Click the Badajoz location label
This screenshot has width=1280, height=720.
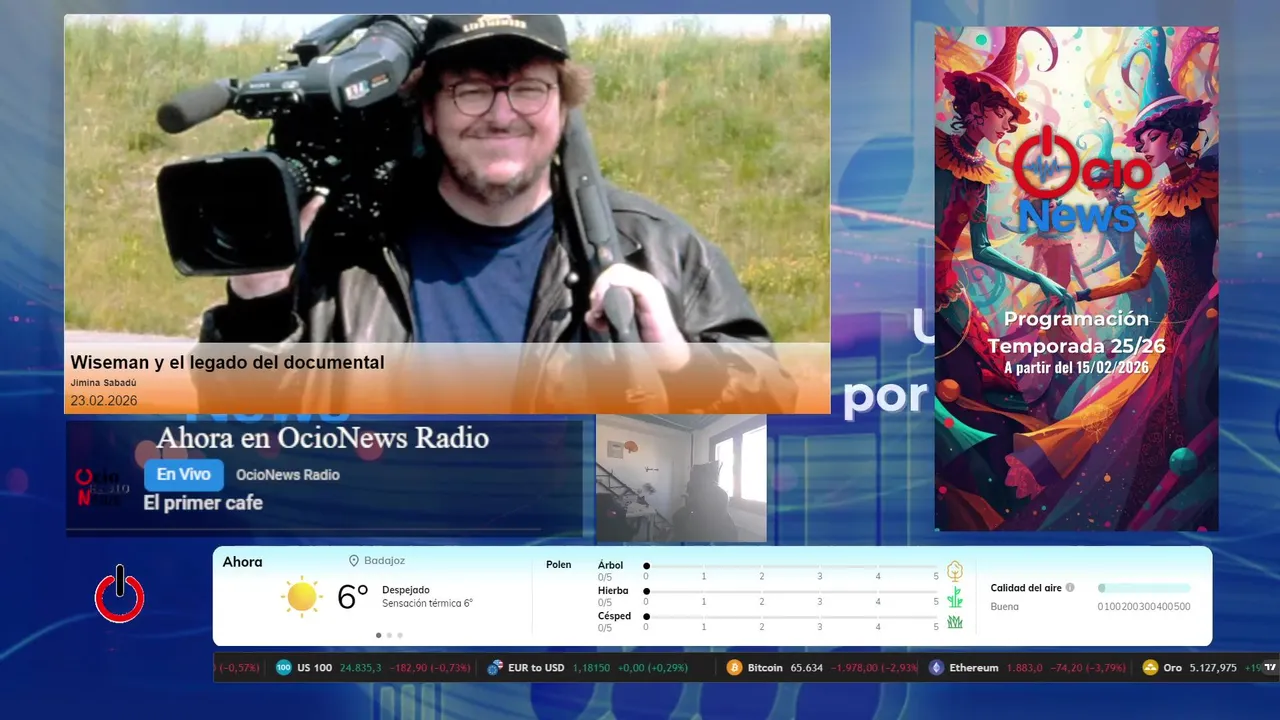tap(384, 561)
